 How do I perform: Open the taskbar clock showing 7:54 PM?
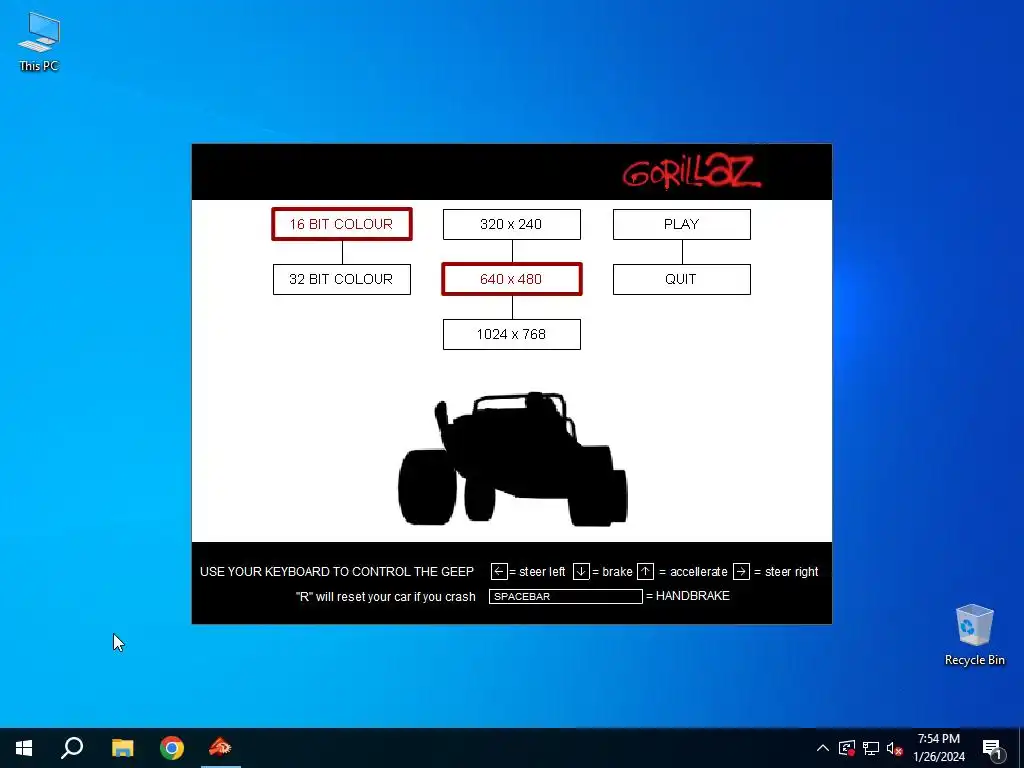click(x=938, y=748)
